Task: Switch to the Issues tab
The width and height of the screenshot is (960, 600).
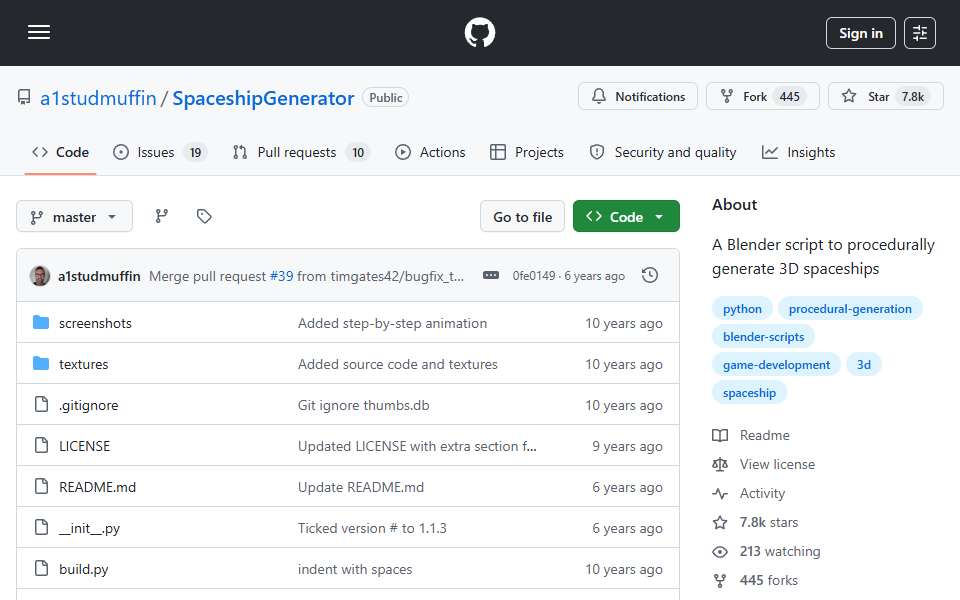Action: click(x=160, y=152)
